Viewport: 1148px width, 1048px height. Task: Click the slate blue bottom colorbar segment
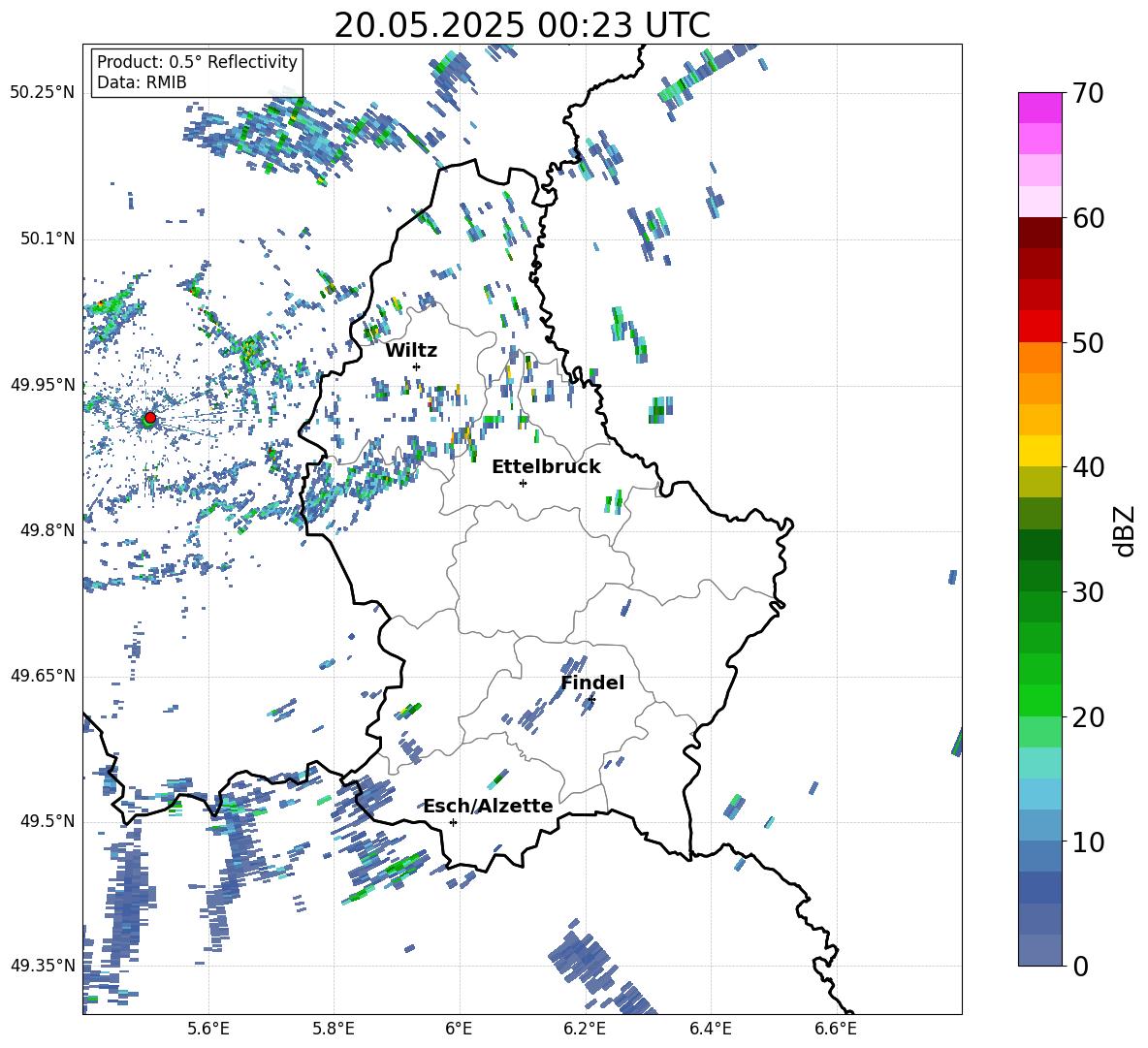(1039, 949)
